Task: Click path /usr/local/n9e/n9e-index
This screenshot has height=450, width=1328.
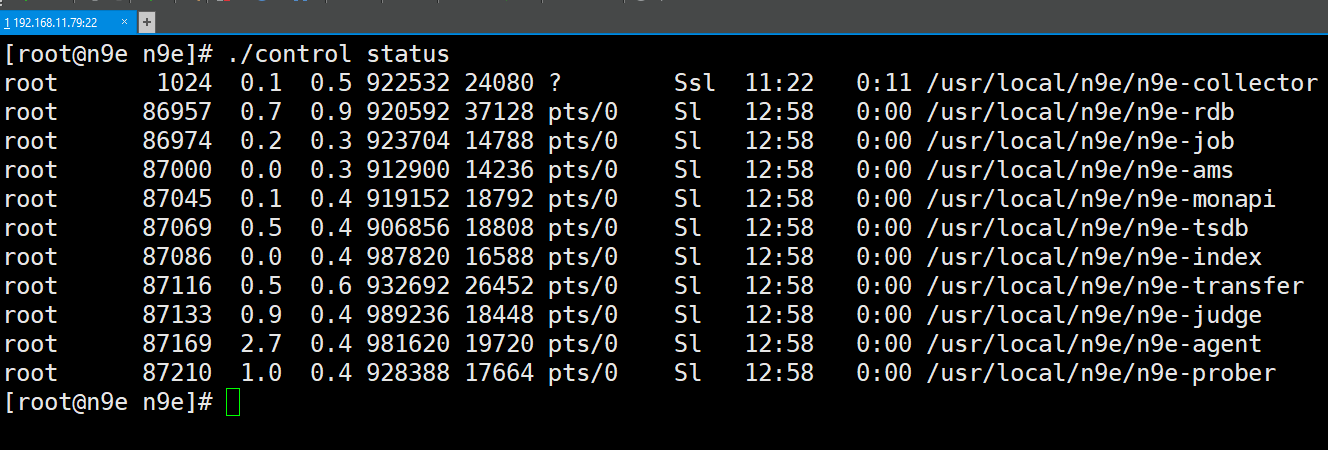Action: (1094, 257)
